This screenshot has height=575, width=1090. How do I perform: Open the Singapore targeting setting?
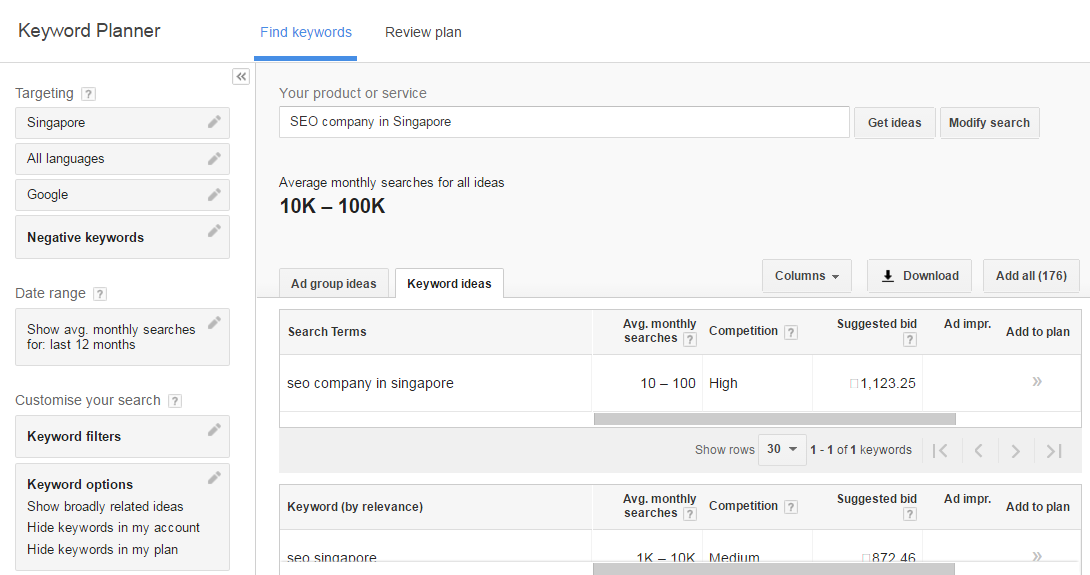[x=122, y=123]
